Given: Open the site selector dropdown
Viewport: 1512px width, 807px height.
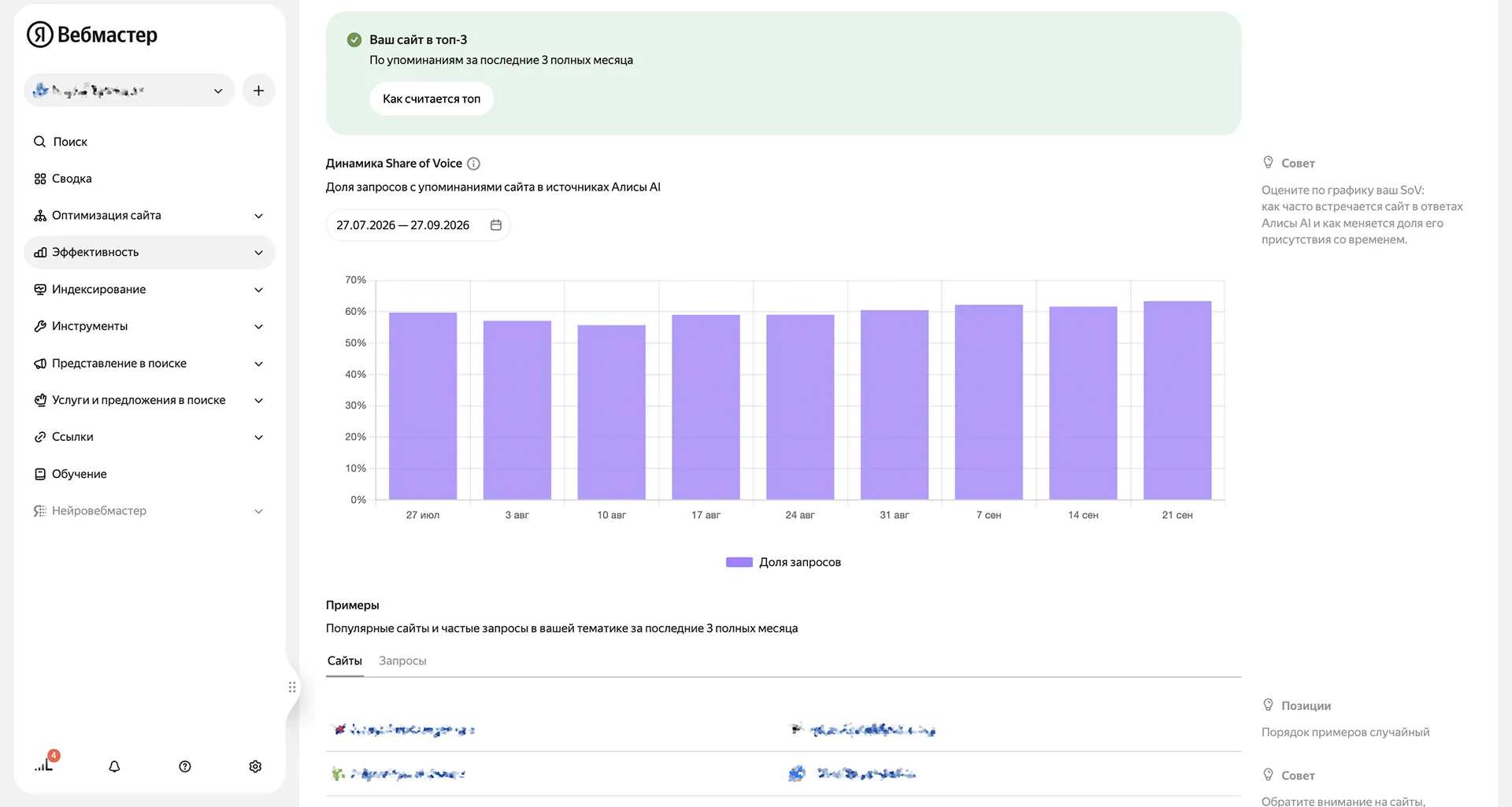Looking at the screenshot, I should point(130,91).
